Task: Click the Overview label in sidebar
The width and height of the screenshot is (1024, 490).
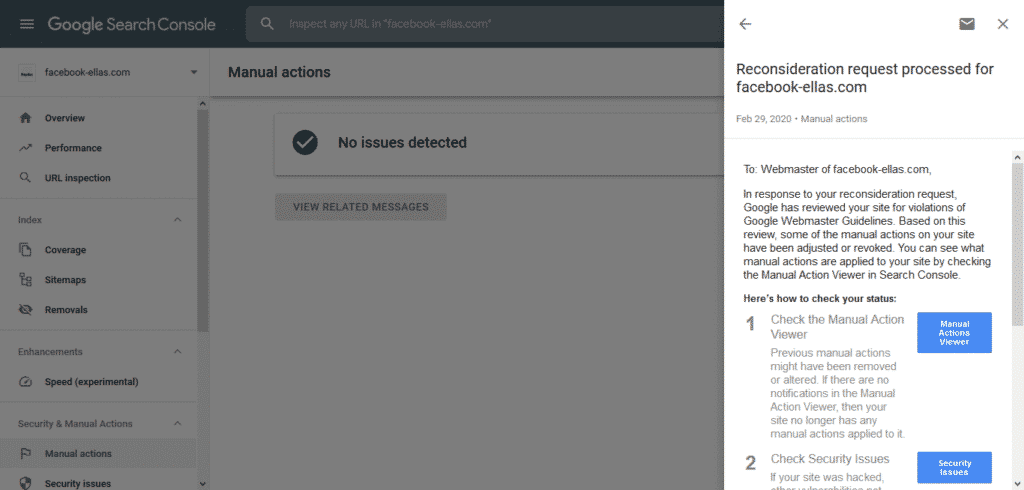Action: [65, 118]
